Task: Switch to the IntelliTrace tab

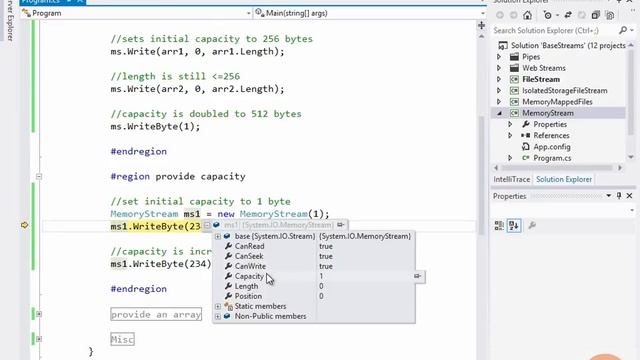Action: coord(511,180)
